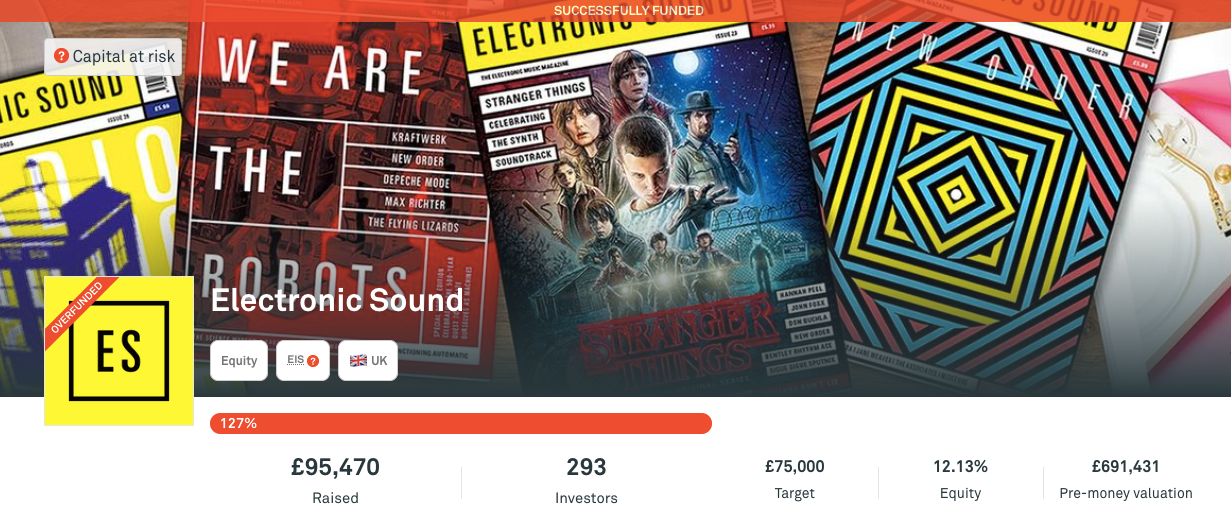The height and width of the screenshot is (528, 1231).
Task: Click the Successfully Funded banner
Action: 615,11
